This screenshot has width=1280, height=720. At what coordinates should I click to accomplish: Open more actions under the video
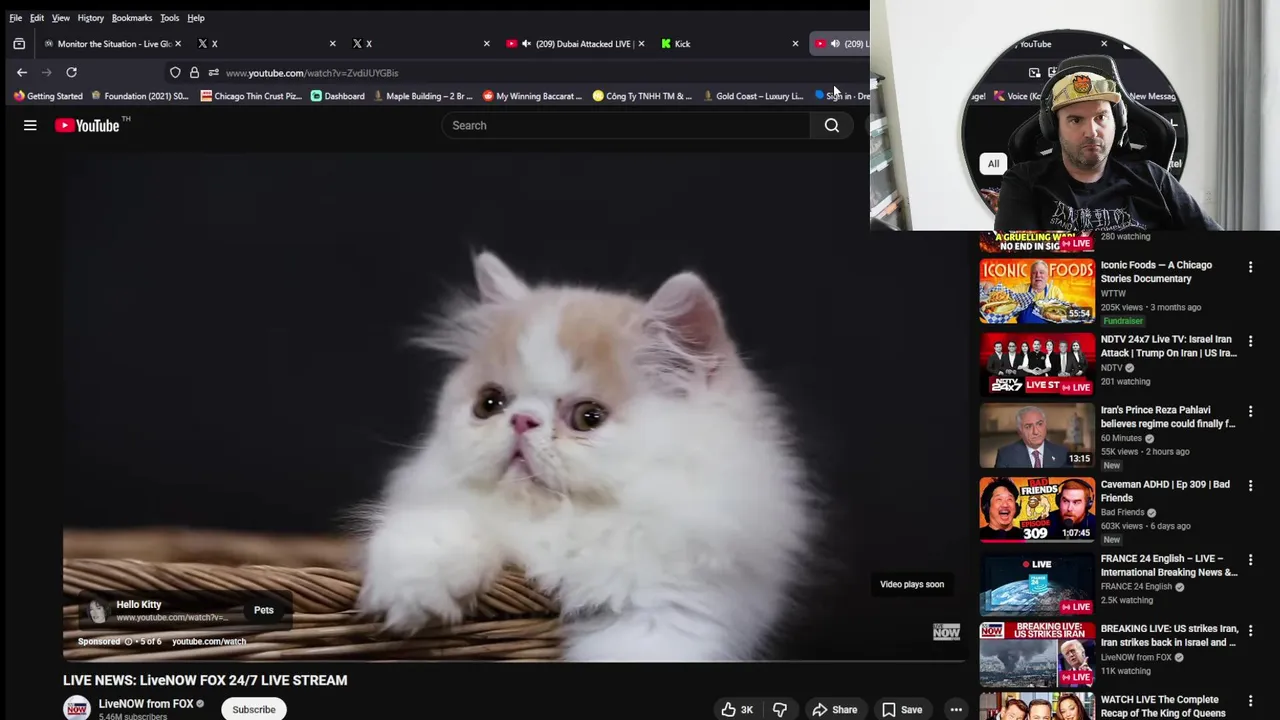pos(956,709)
